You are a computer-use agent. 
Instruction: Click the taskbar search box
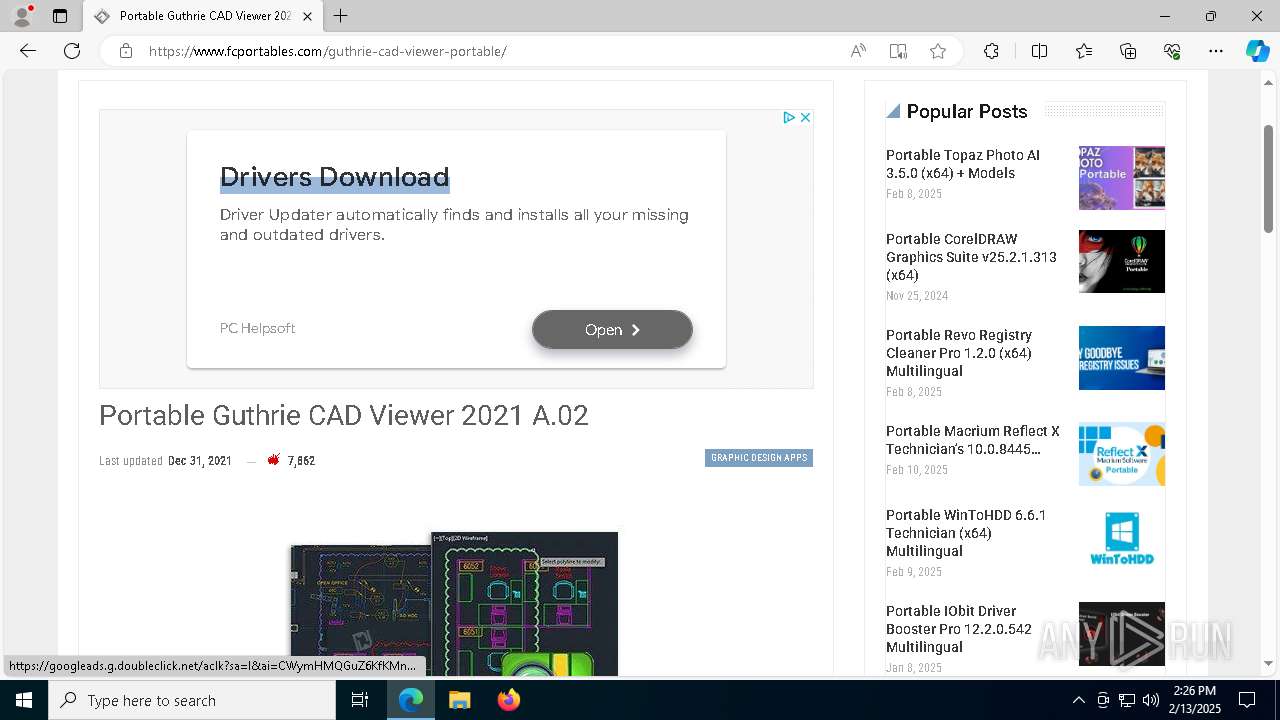(x=192, y=700)
